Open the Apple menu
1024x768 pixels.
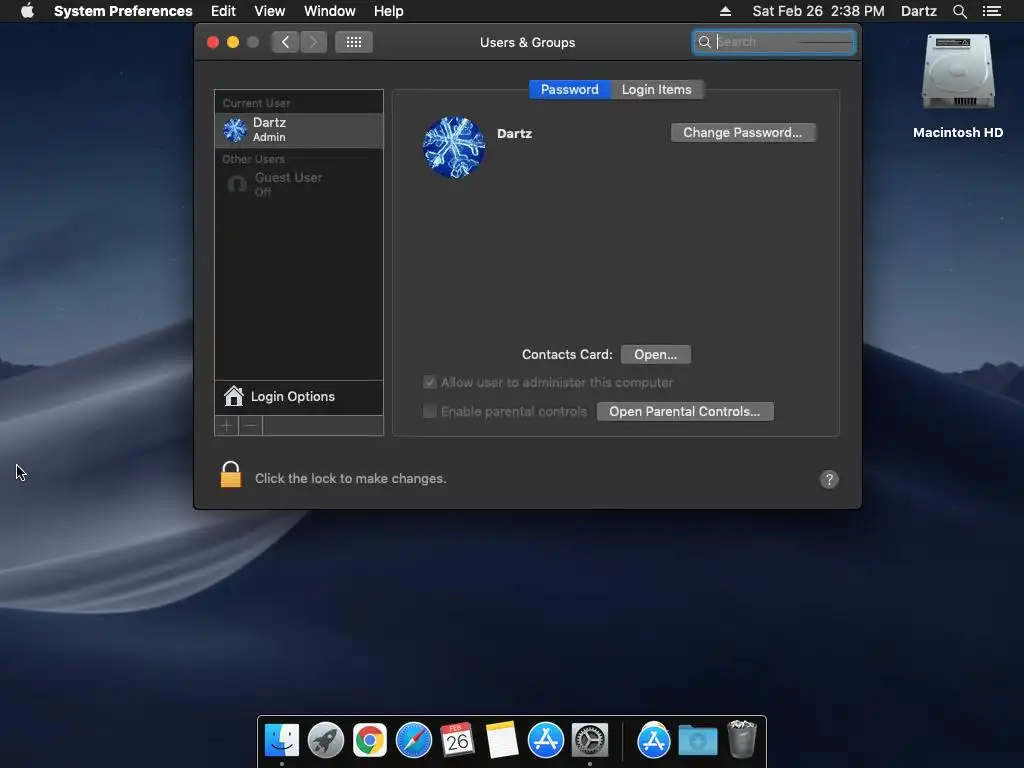[27, 11]
